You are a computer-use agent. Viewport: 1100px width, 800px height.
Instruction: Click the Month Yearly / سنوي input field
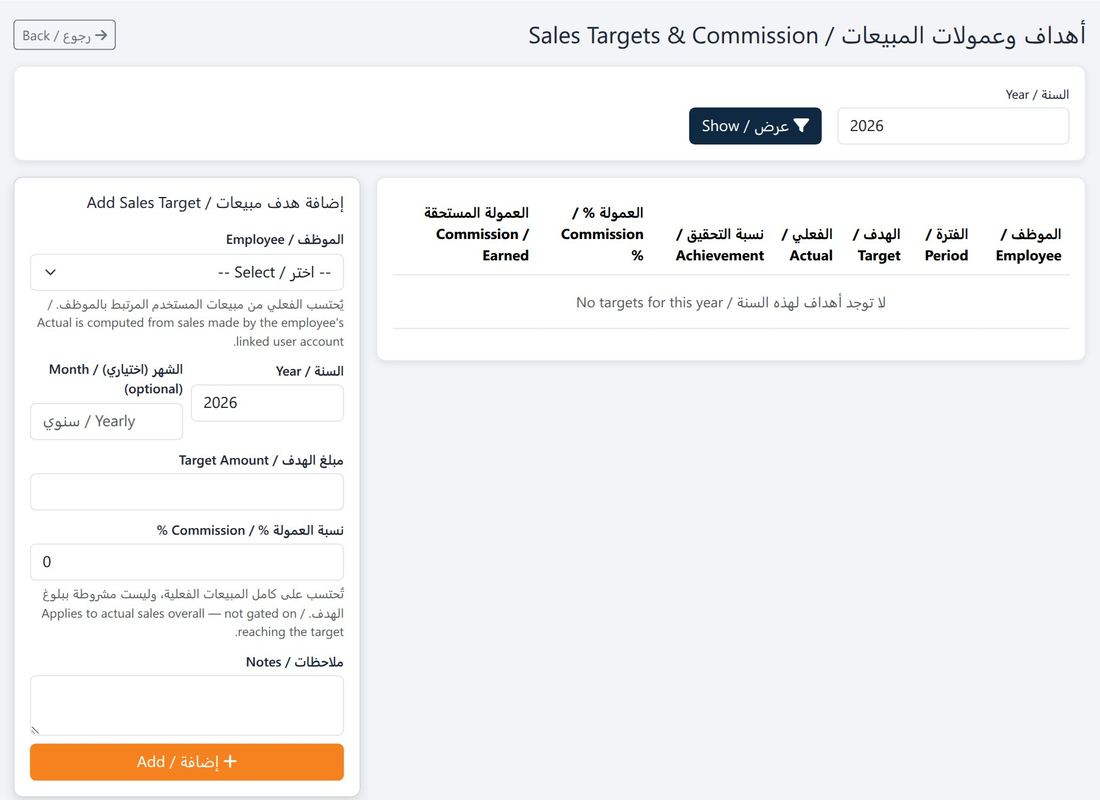click(x=107, y=421)
